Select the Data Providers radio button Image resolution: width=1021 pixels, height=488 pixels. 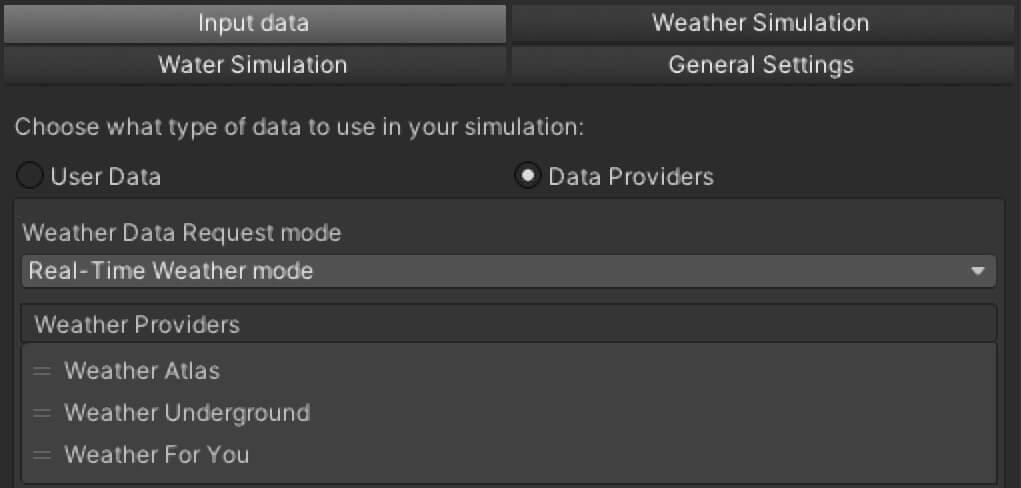pyautogui.click(x=527, y=177)
